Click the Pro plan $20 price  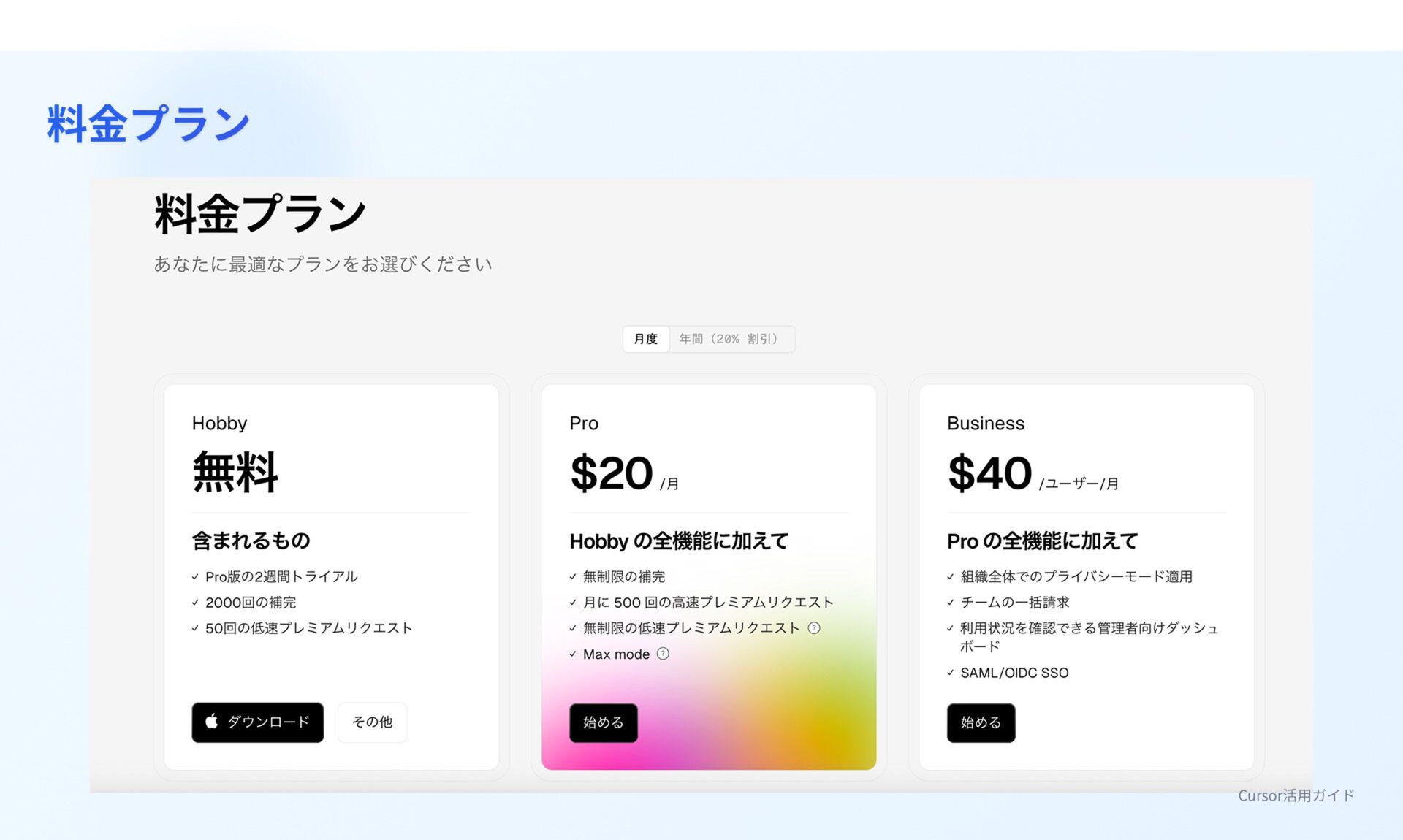pyautogui.click(x=612, y=473)
